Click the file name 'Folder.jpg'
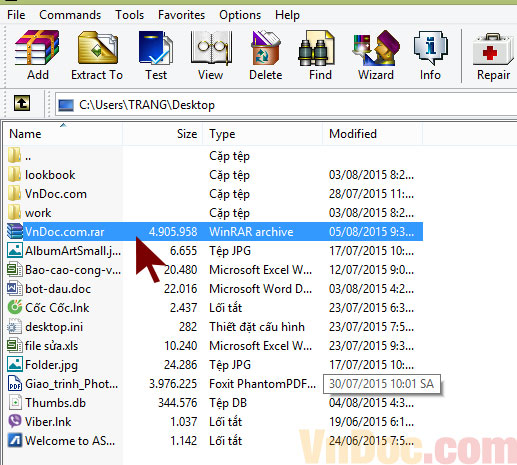The image size is (517, 465). [x=51, y=365]
